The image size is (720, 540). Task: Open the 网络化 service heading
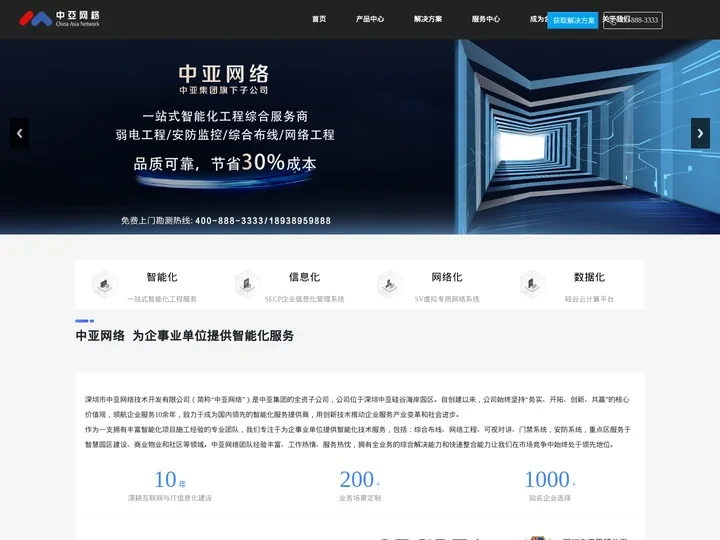pyautogui.click(x=446, y=277)
